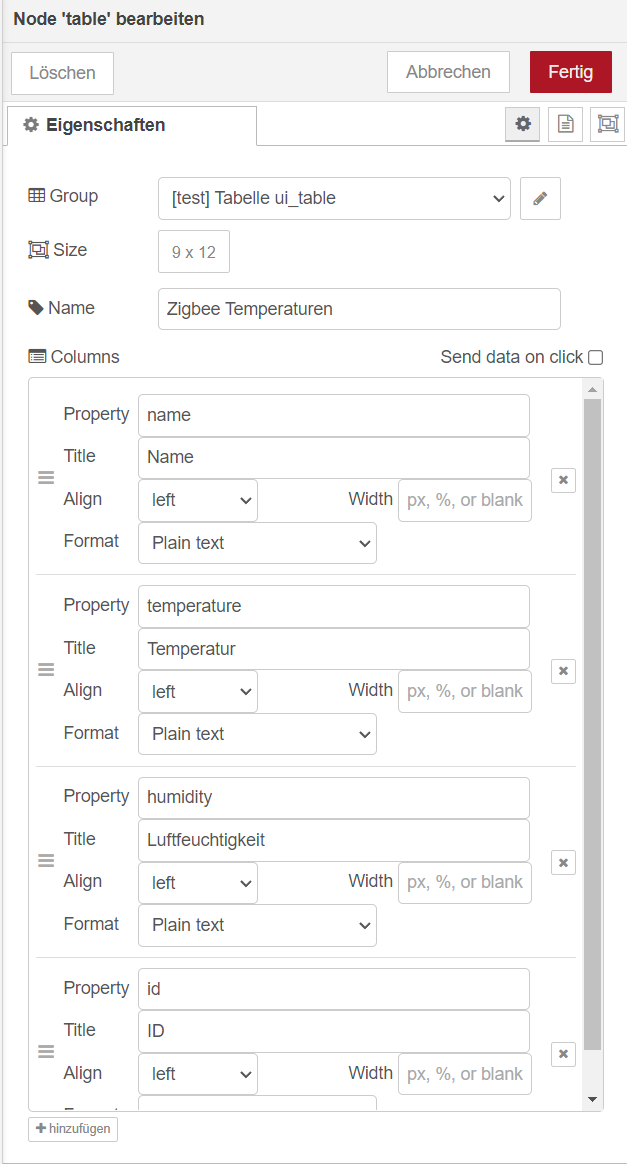Remove the 'humidity' column entry
Image resolution: width=627 pixels, height=1164 pixels.
563,862
